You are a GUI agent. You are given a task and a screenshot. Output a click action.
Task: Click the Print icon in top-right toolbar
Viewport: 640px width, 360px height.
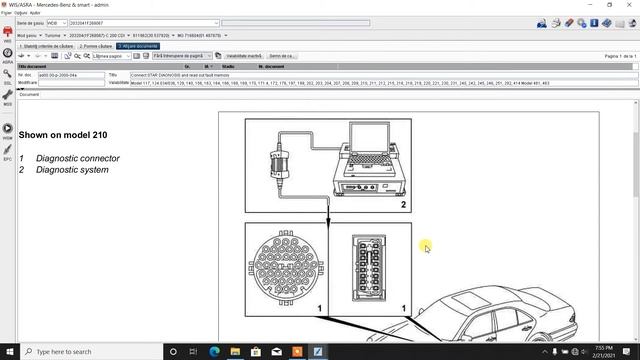pos(556,23)
